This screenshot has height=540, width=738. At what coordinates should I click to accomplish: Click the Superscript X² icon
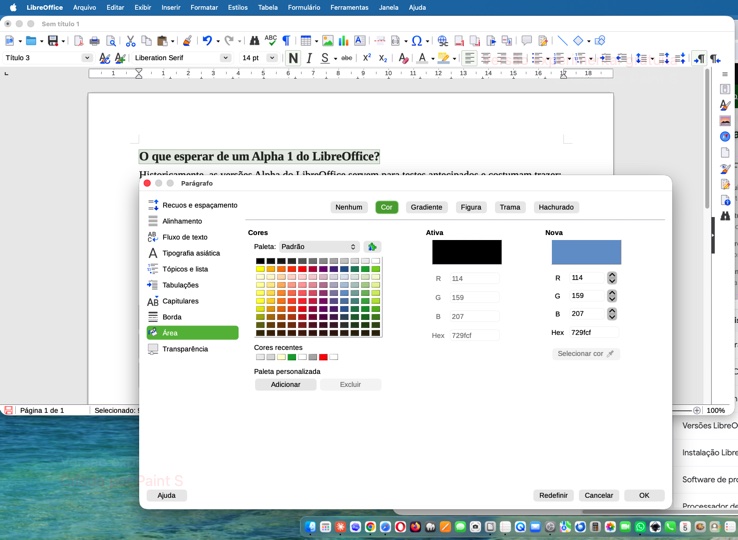pyautogui.click(x=367, y=58)
